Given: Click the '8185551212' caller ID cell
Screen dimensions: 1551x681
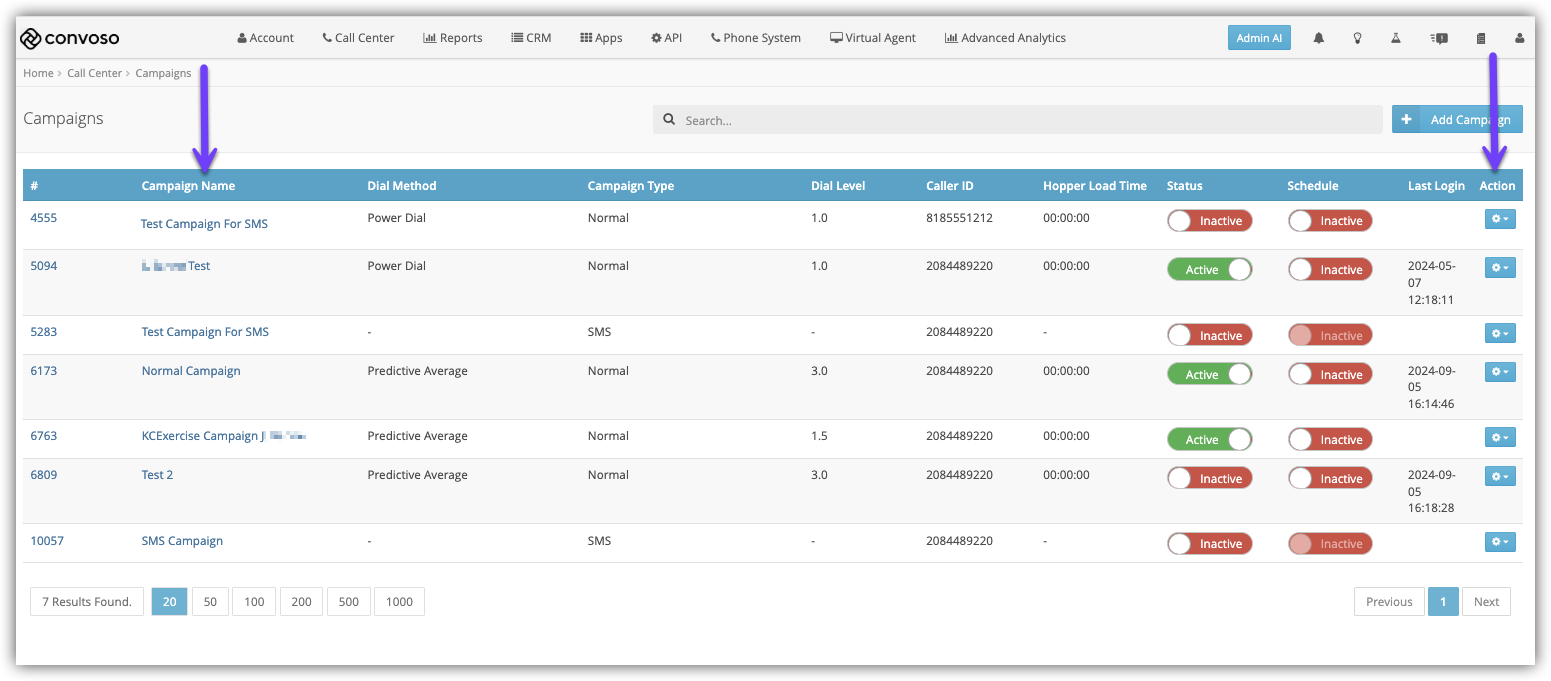Looking at the screenshot, I should pos(959,217).
